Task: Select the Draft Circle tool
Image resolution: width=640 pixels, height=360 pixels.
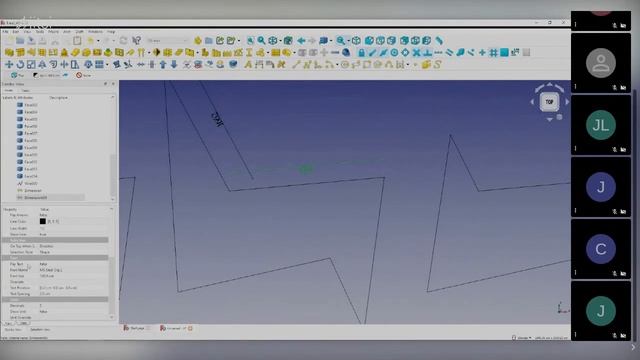Action: click(345, 64)
